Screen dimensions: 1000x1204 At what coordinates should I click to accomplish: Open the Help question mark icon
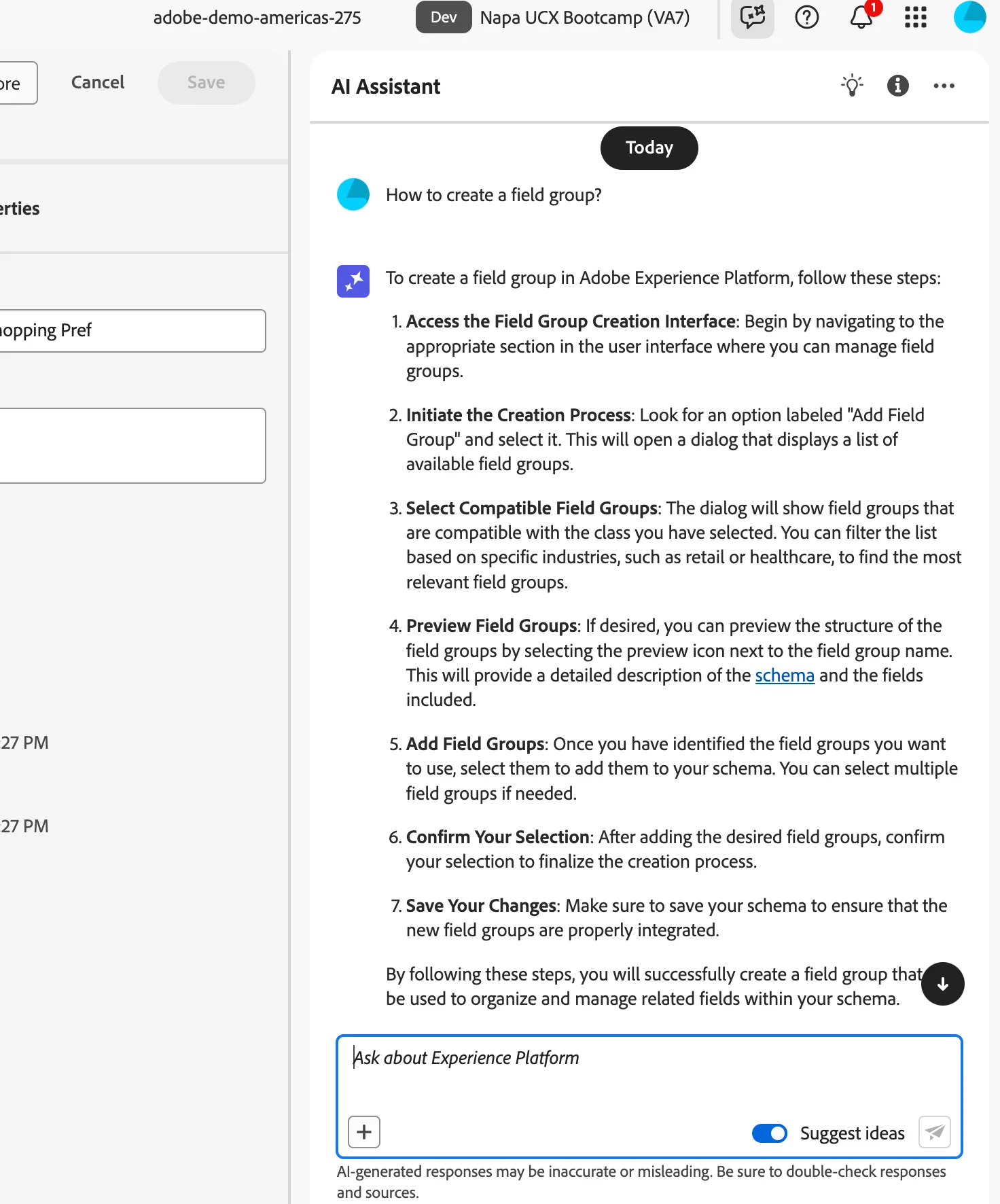tap(806, 17)
